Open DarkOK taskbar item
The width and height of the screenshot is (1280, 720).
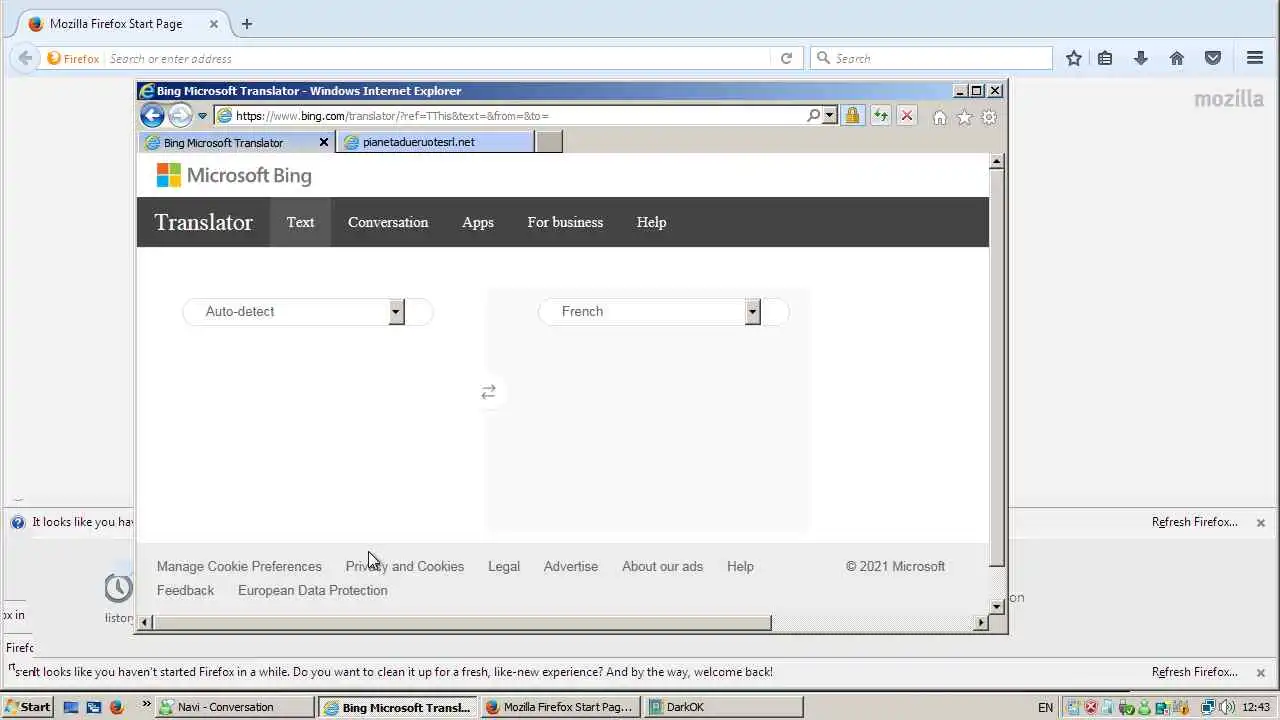pyautogui.click(x=725, y=707)
